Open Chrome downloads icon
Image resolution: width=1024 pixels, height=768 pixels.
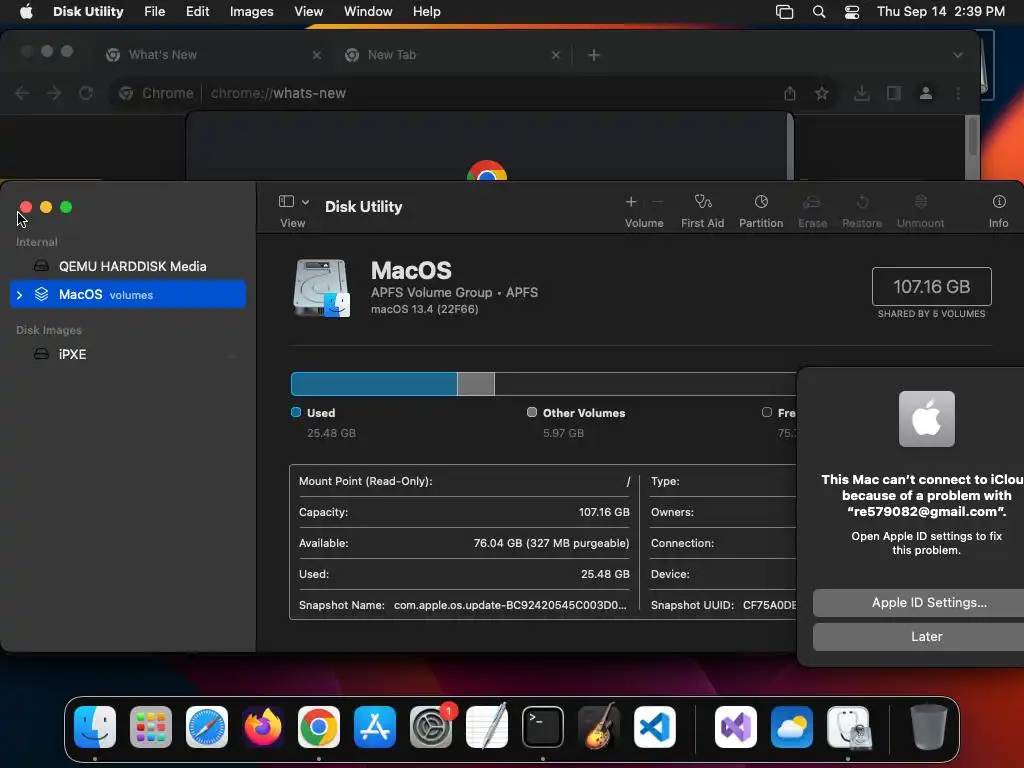click(862, 93)
